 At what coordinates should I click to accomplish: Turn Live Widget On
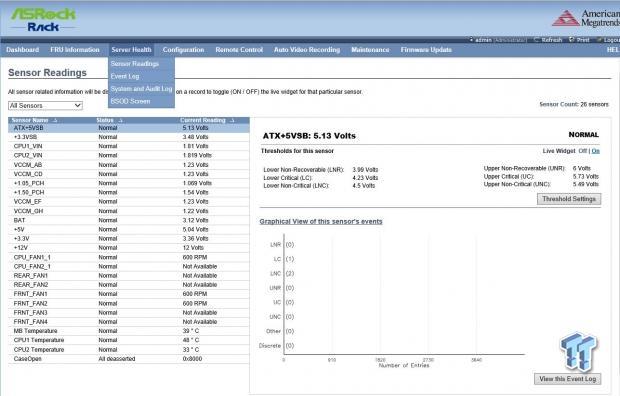pyautogui.click(x=595, y=151)
